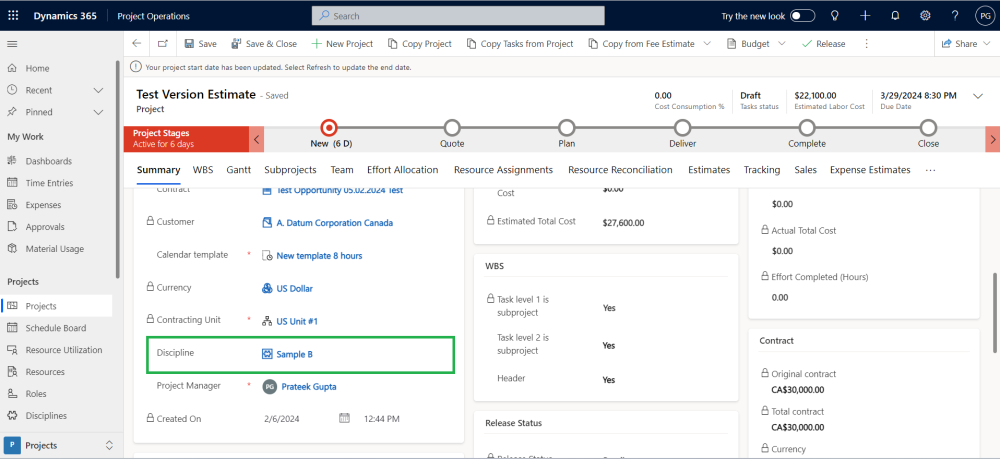Expand the header details chevron
This screenshot has width=1000, height=459.
pos(978,96)
